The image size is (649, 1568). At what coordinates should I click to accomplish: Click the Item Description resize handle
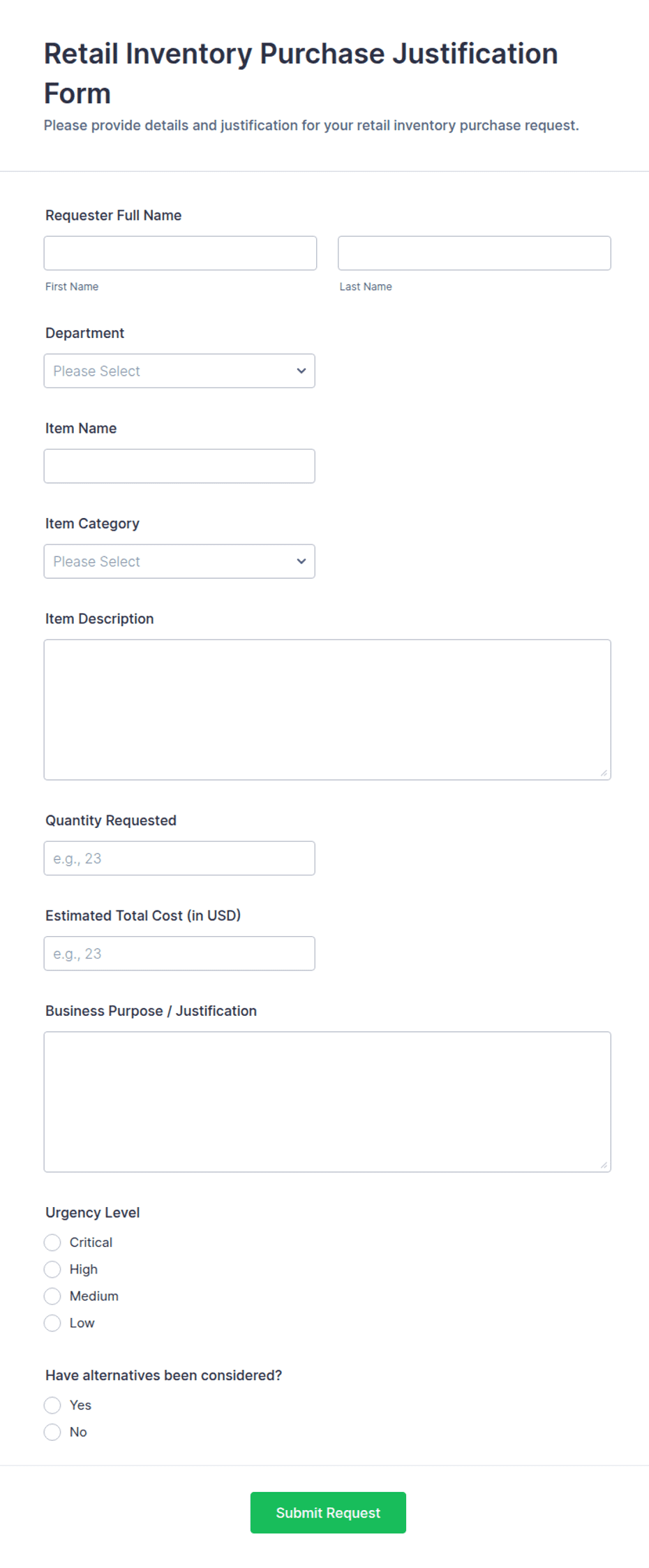(604, 773)
